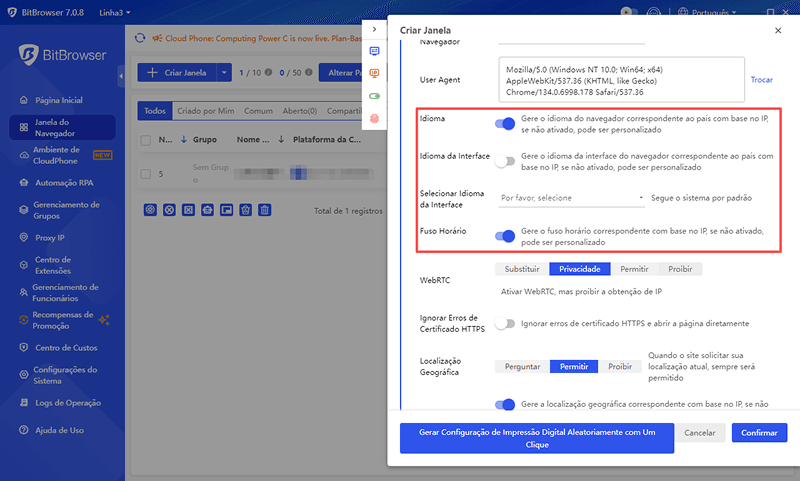This screenshot has width=800, height=481.
Task: Sort by the arrow next to Nome column
Action: (x=281, y=139)
